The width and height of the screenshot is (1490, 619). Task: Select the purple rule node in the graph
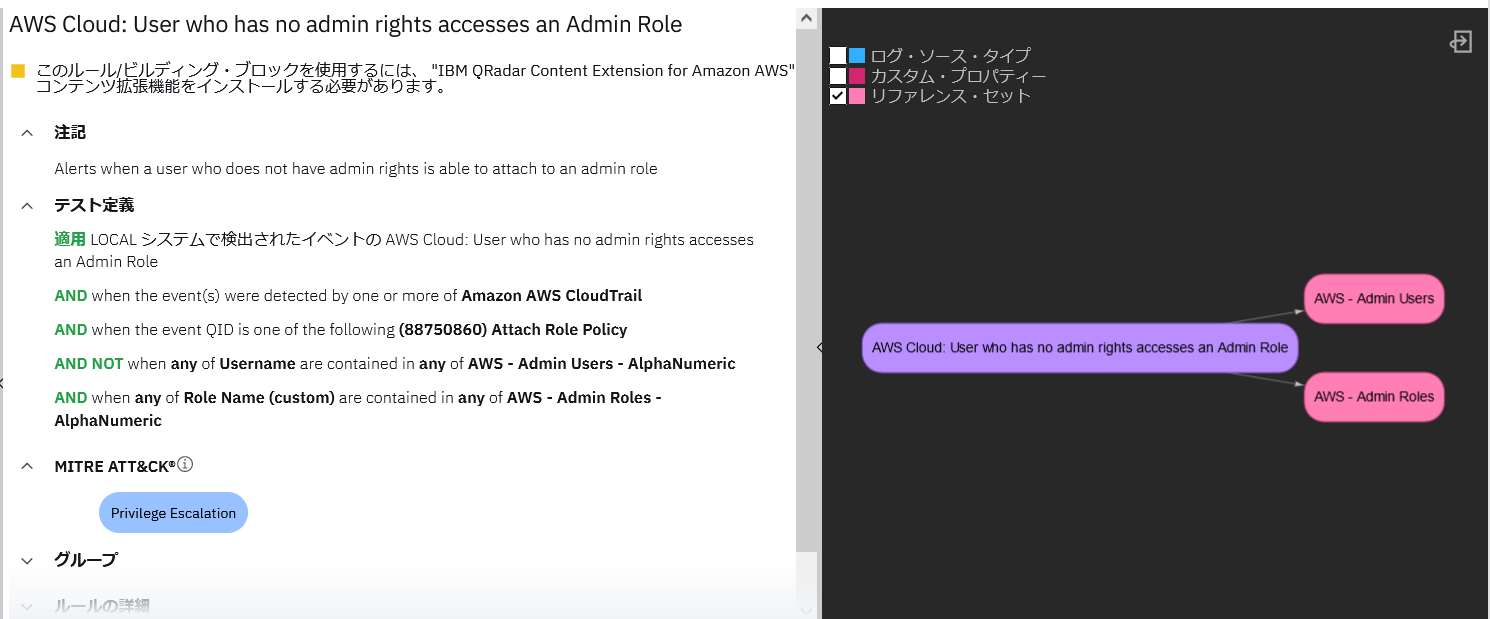pos(1080,348)
